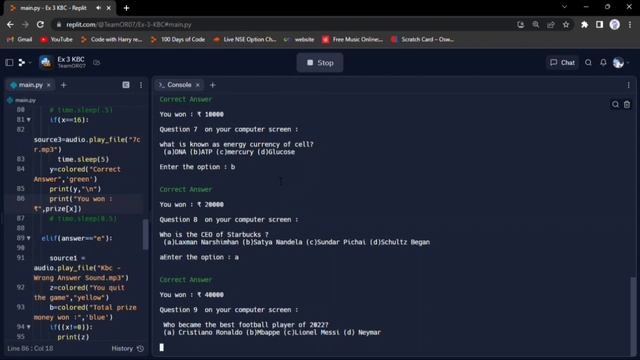Go back in the browser
This screenshot has height=360, width=640.
click(x=10, y=24)
